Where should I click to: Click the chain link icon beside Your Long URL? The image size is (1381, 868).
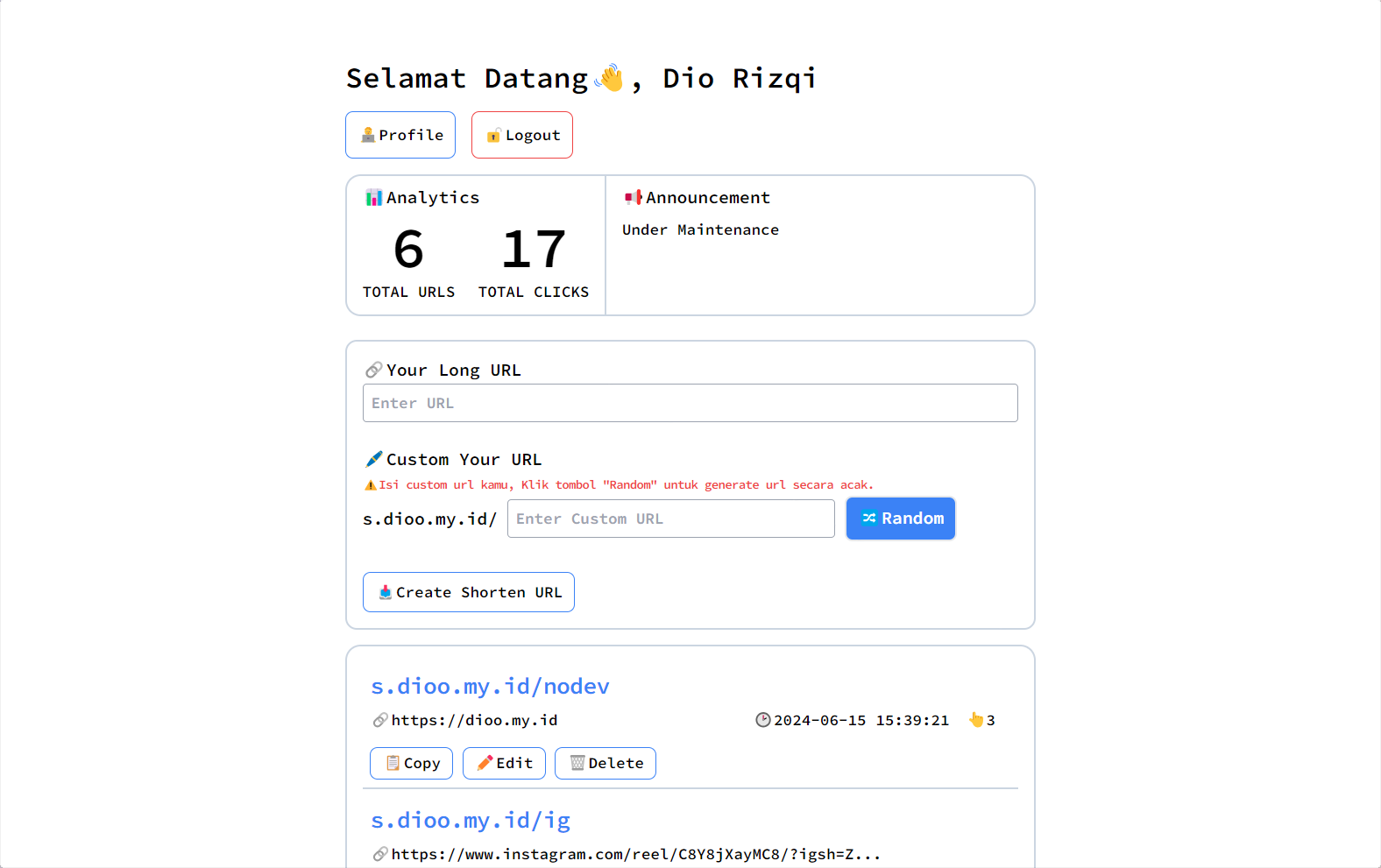coord(374,370)
